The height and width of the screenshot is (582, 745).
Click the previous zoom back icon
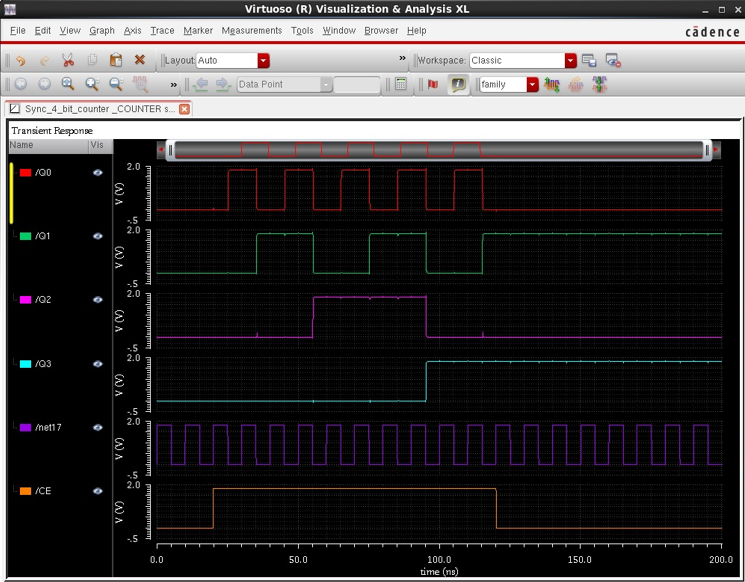point(20,84)
